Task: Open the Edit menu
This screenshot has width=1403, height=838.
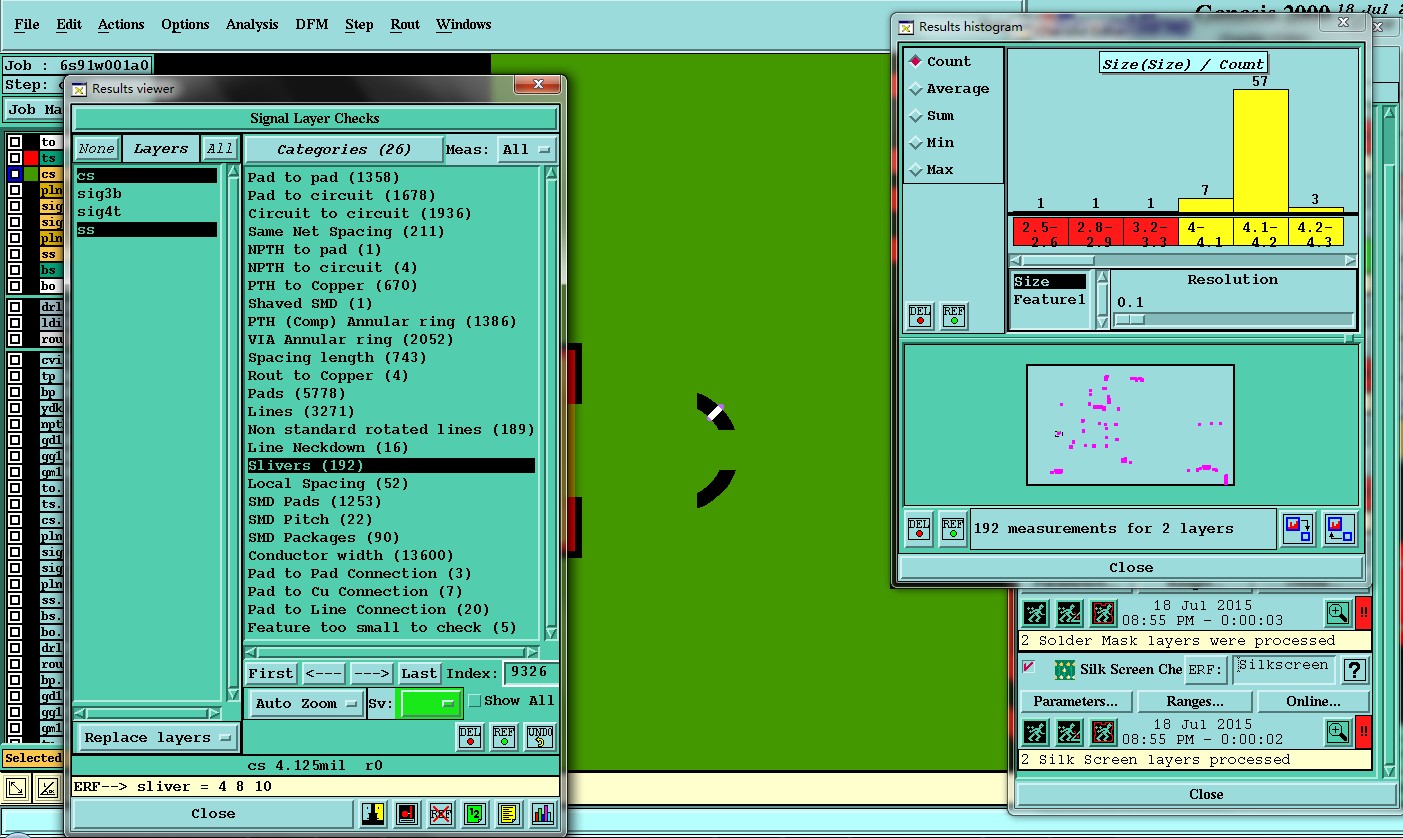Action: pos(69,24)
